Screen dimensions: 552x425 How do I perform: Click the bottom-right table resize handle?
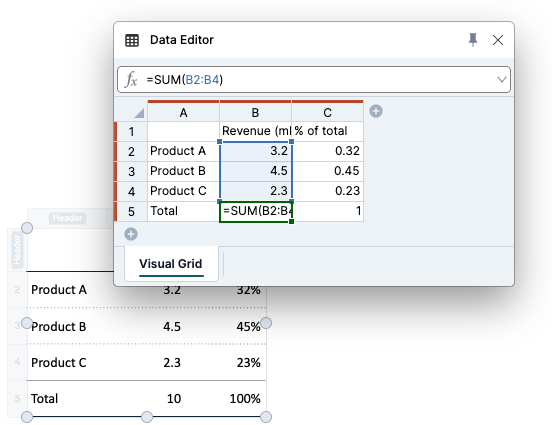click(x=266, y=417)
